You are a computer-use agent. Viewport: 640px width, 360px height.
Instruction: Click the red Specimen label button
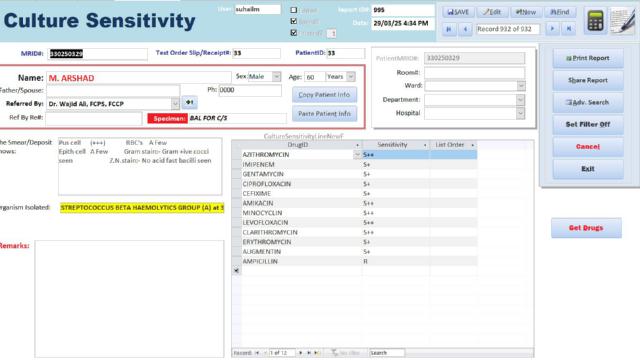pos(167,118)
